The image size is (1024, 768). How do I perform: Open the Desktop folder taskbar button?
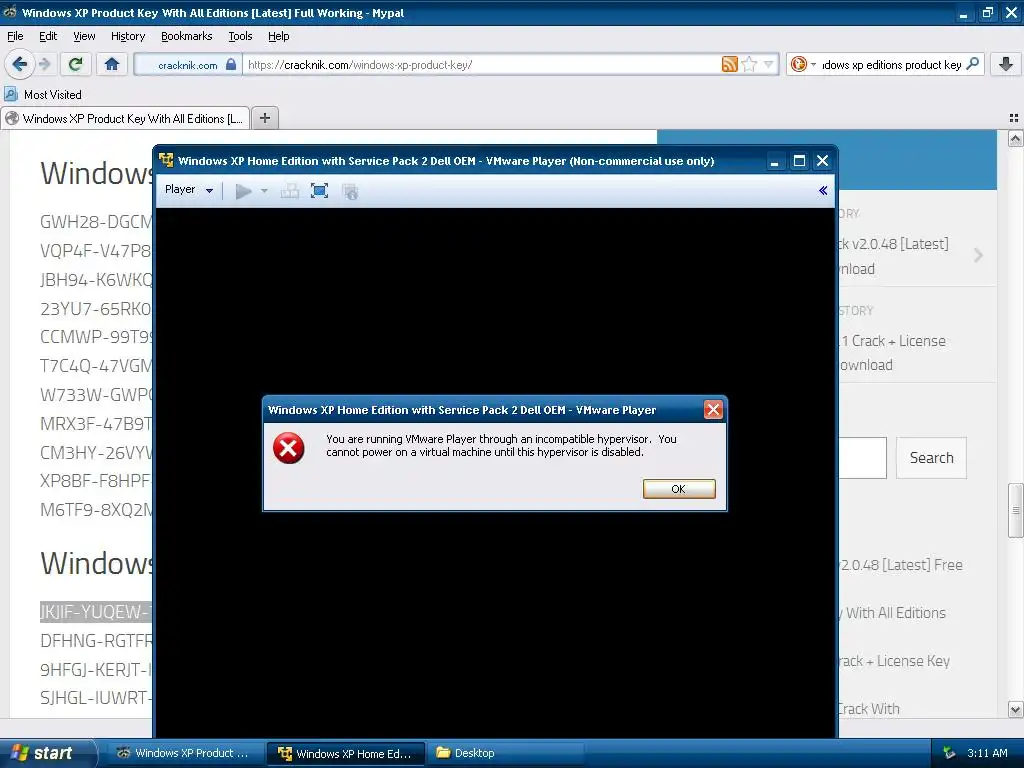pos(505,753)
